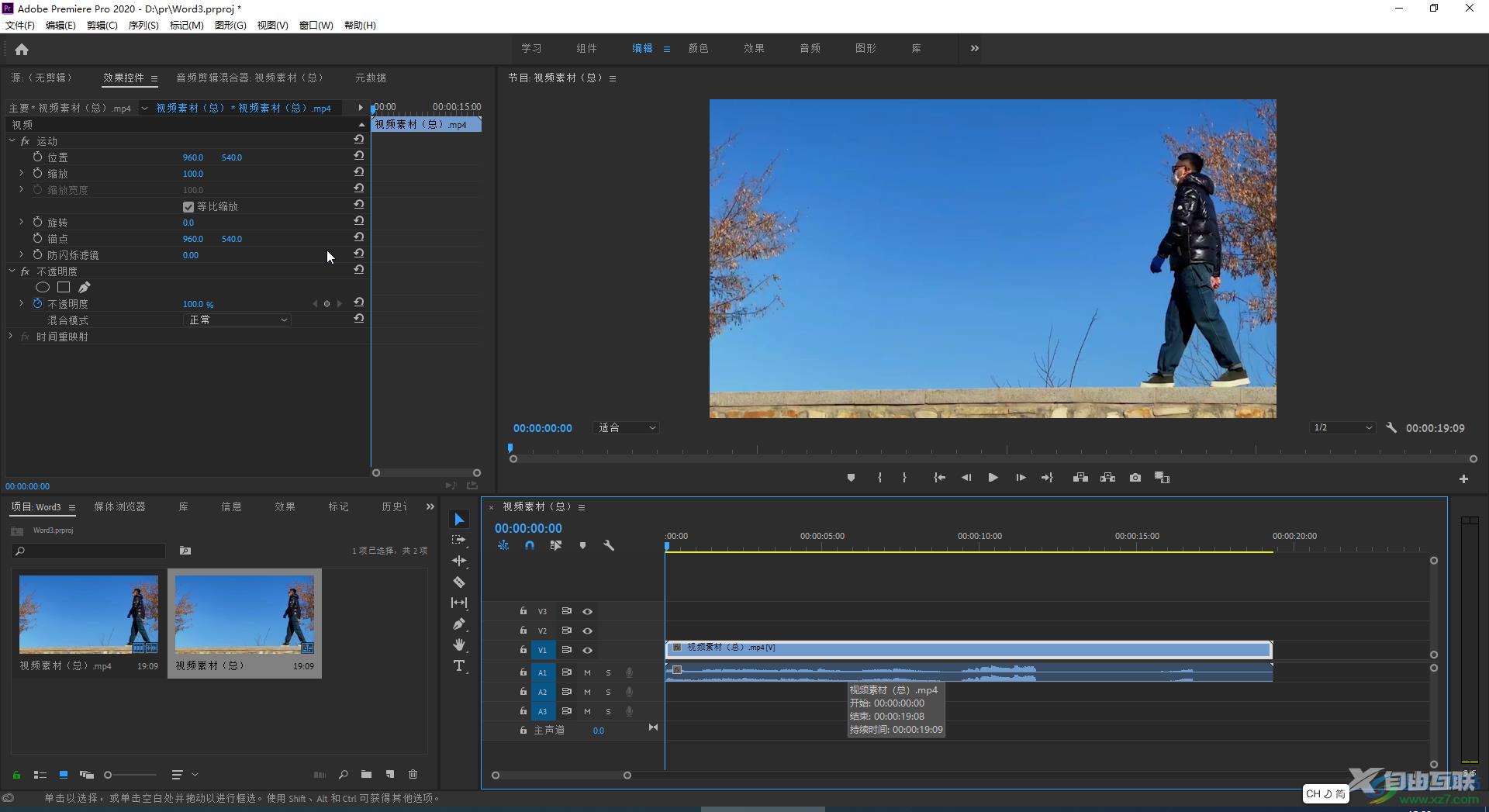Delete selected project item trash icon
The image size is (1489, 812).
[x=413, y=774]
